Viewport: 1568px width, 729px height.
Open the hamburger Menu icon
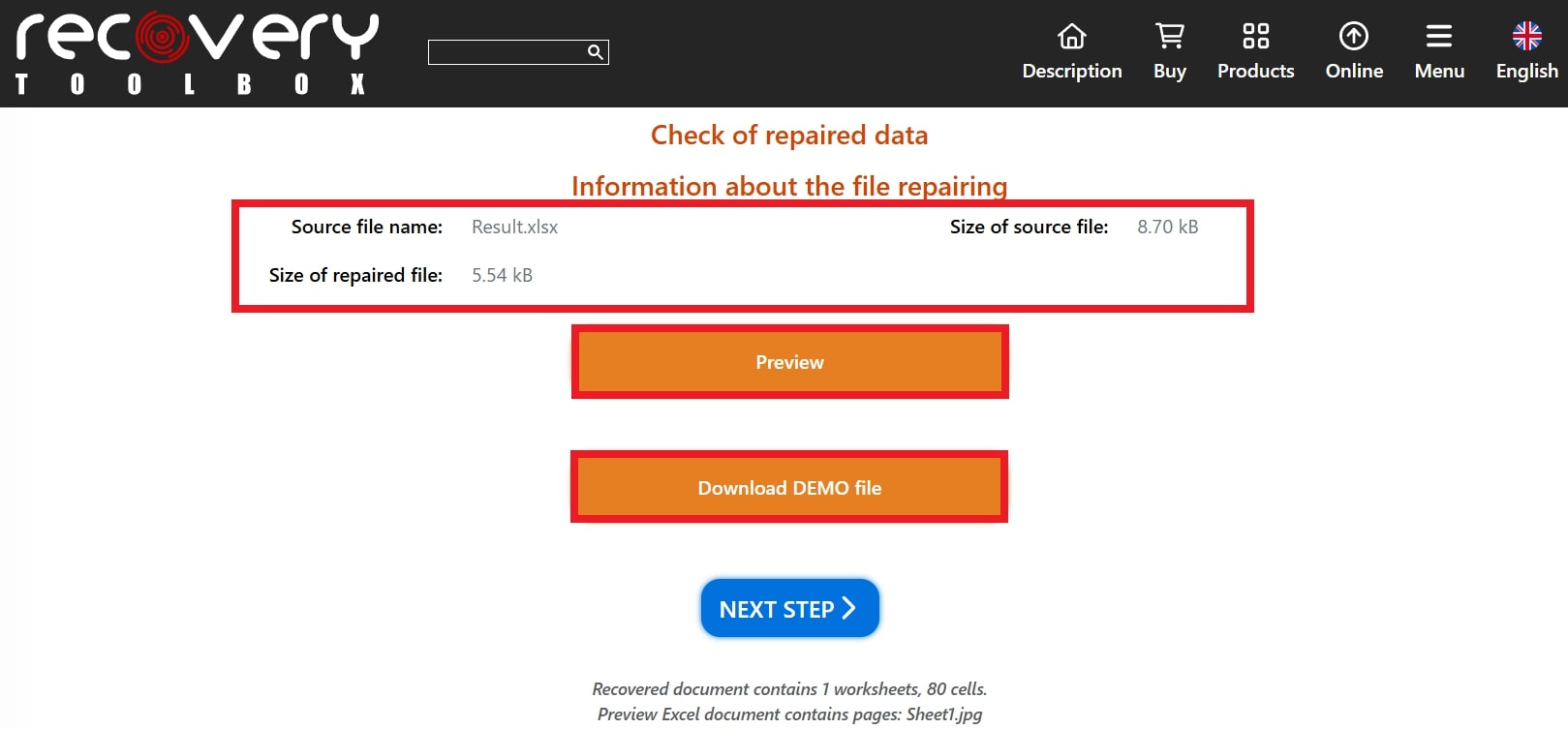[x=1438, y=37]
